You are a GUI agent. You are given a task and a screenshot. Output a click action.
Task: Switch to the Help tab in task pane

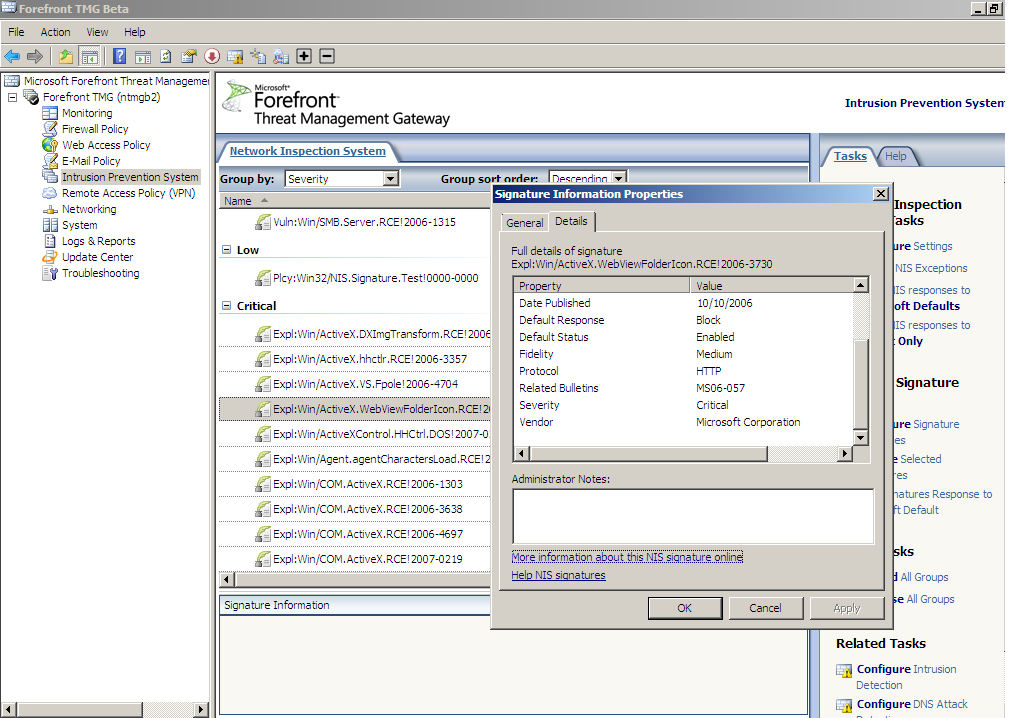tap(895, 156)
